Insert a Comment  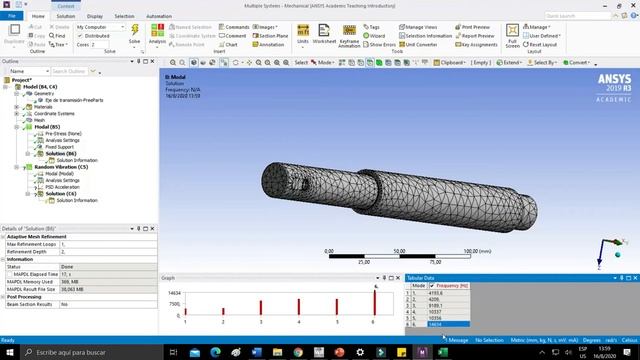(233, 36)
